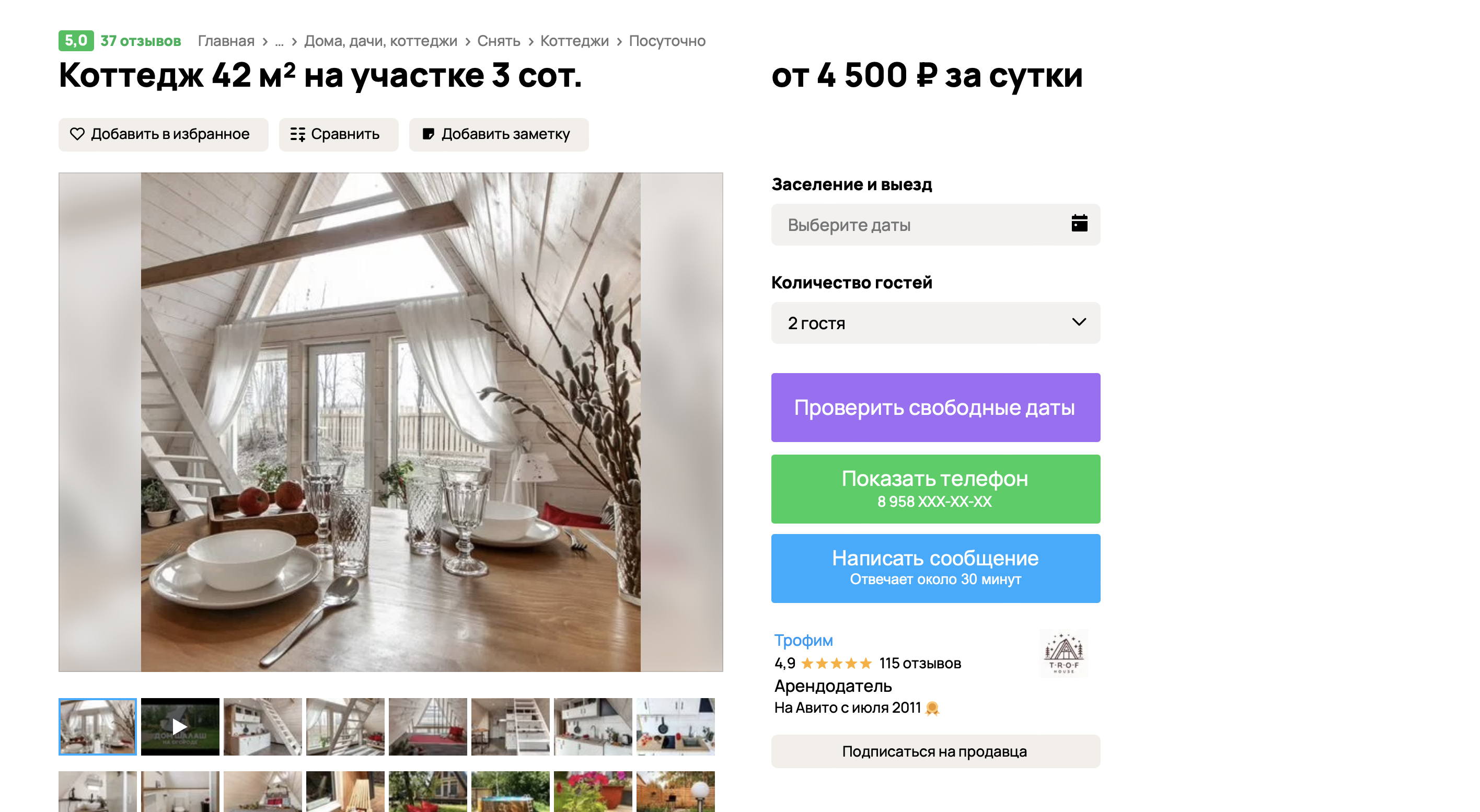Expand the guest count dropdown

click(935, 323)
